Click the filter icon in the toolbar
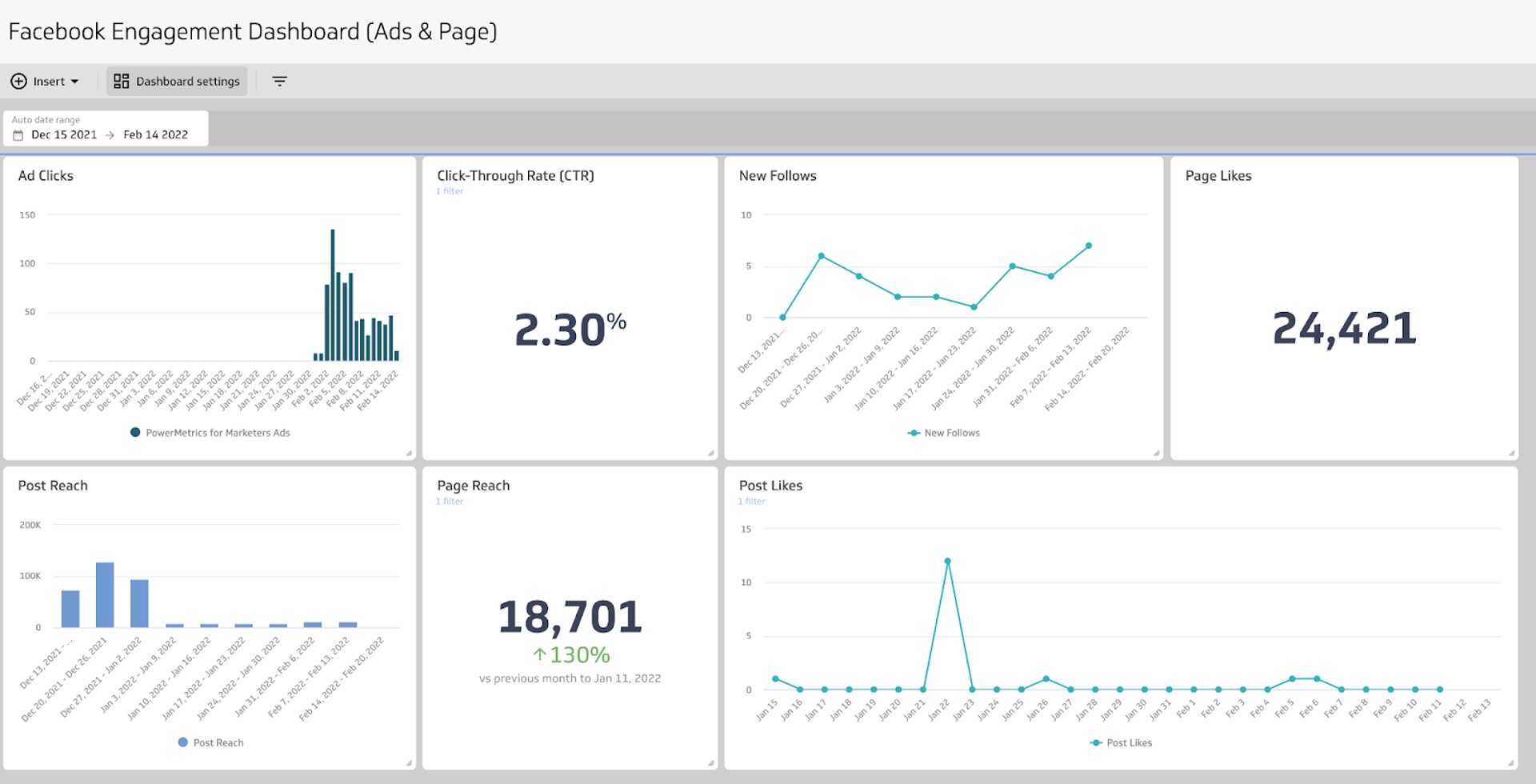 click(x=279, y=81)
